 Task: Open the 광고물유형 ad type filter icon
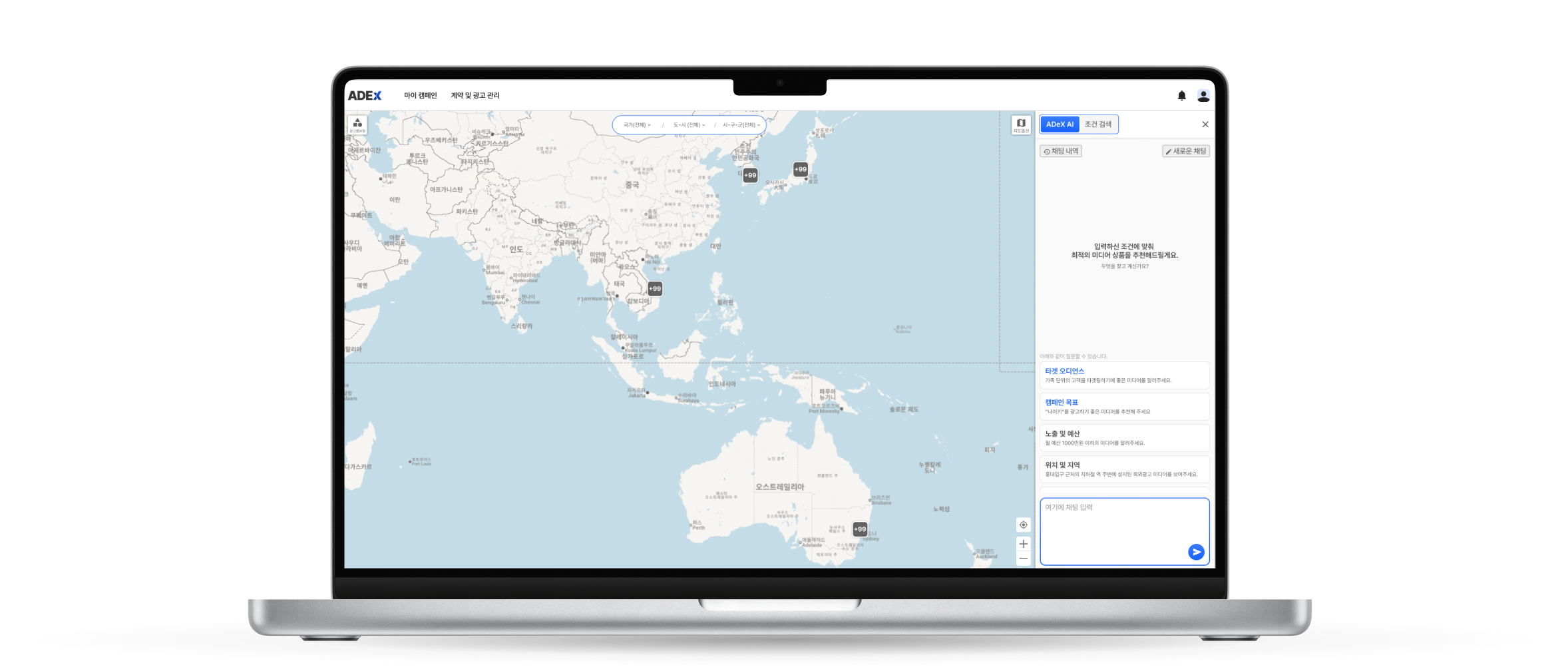357,125
